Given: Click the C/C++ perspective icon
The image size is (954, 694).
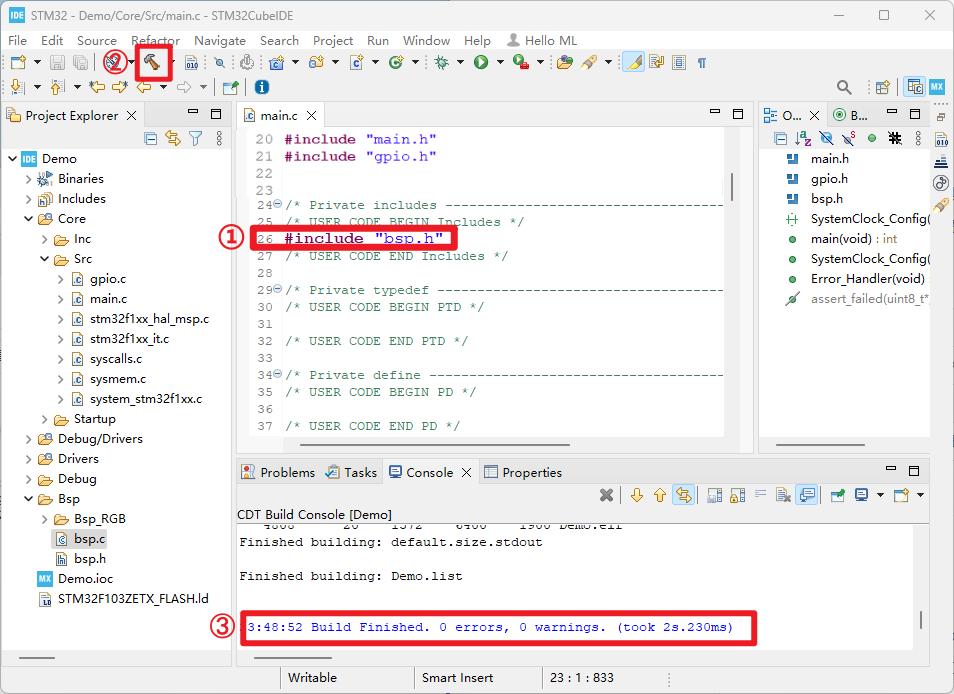Looking at the screenshot, I should (914, 86).
